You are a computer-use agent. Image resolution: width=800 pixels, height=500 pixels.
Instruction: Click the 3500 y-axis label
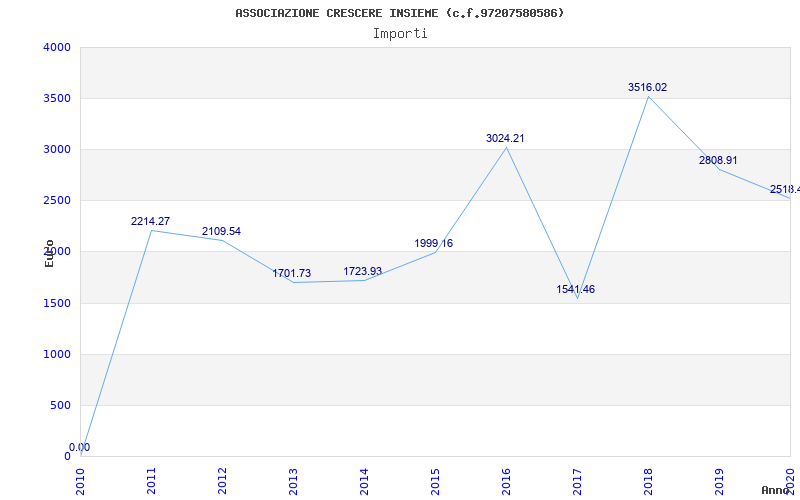pos(57,98)
